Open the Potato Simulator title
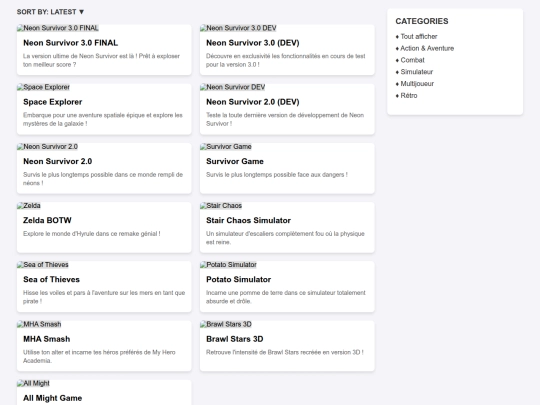The image size is (540, 405). (238, 279)
